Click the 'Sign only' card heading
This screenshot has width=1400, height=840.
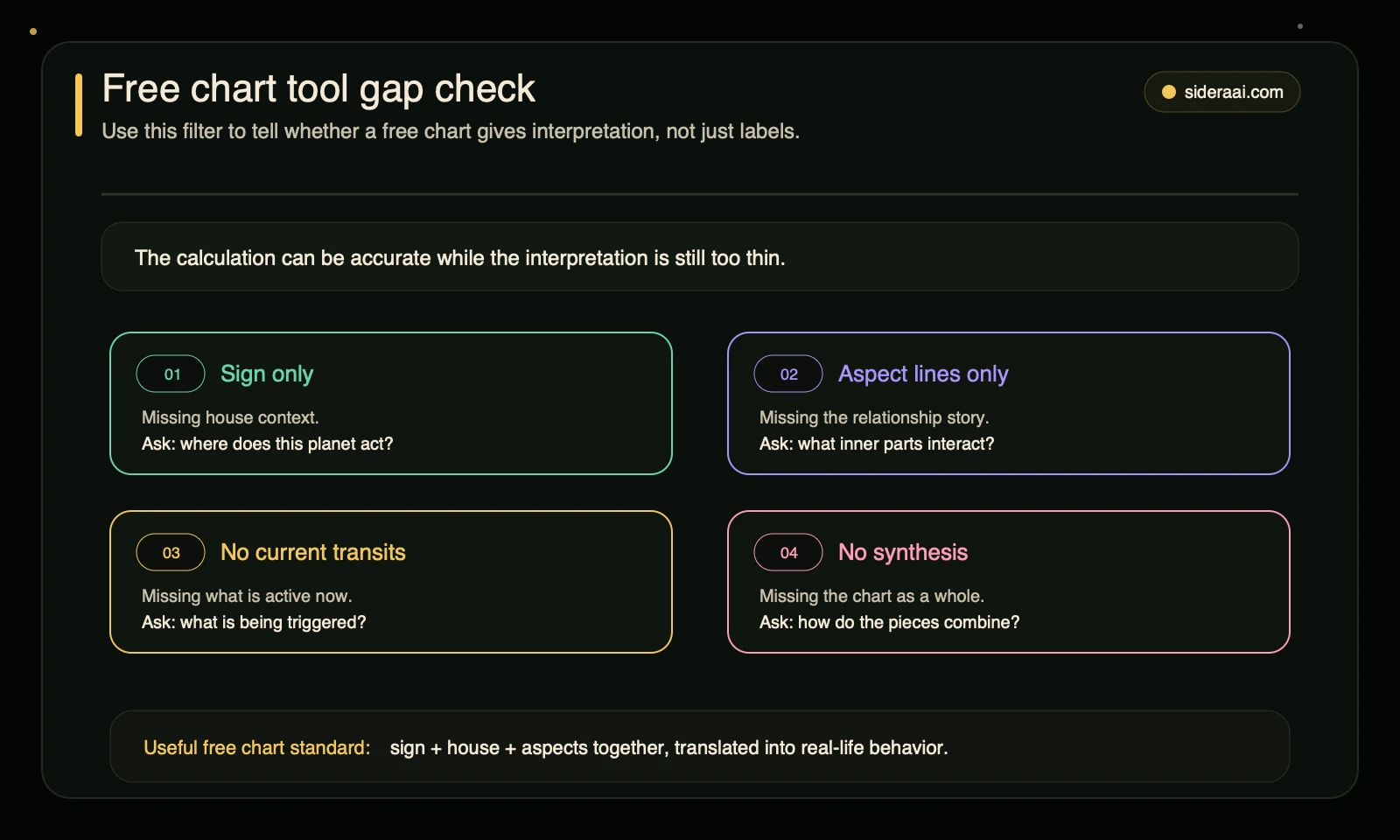(267, 374)
